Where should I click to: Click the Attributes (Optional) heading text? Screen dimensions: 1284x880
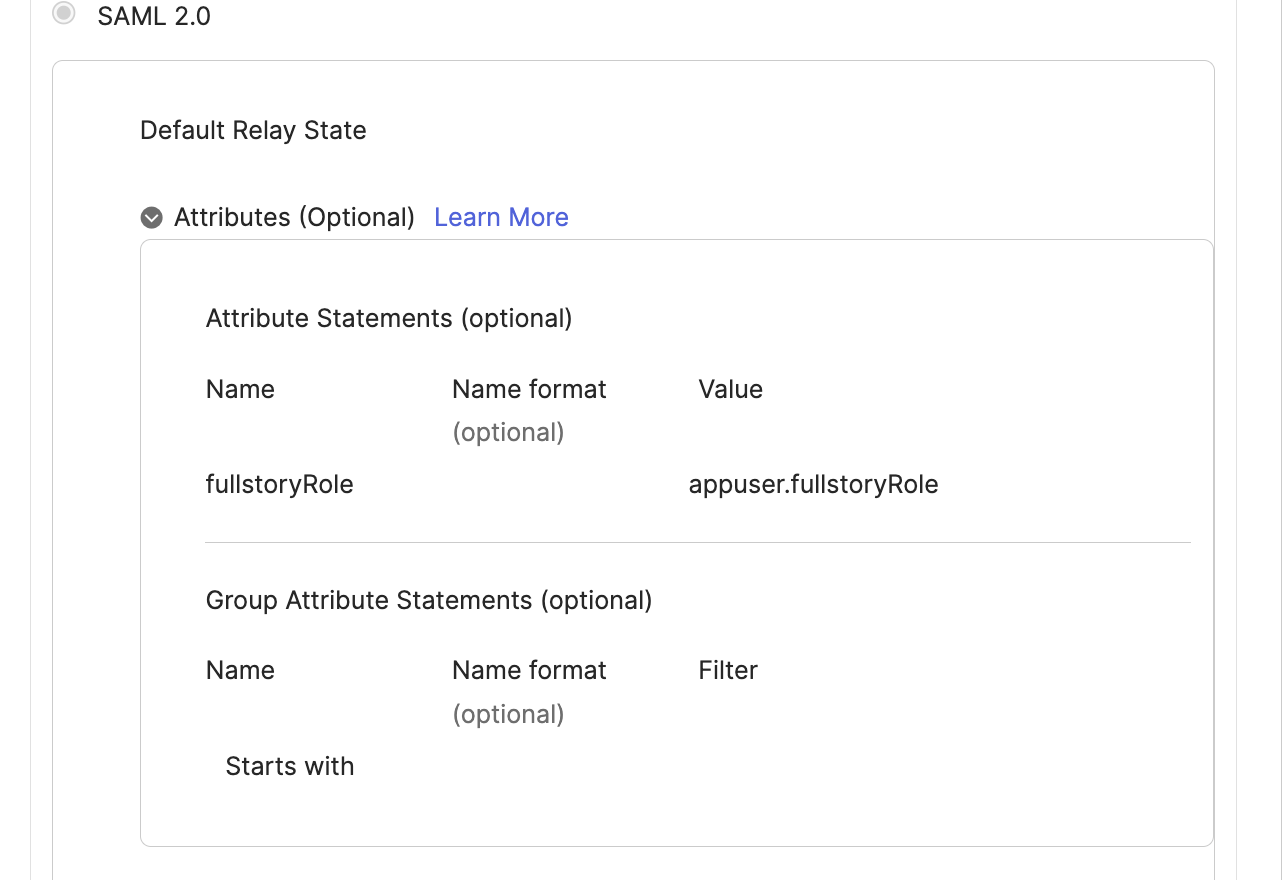click(294, 217)
